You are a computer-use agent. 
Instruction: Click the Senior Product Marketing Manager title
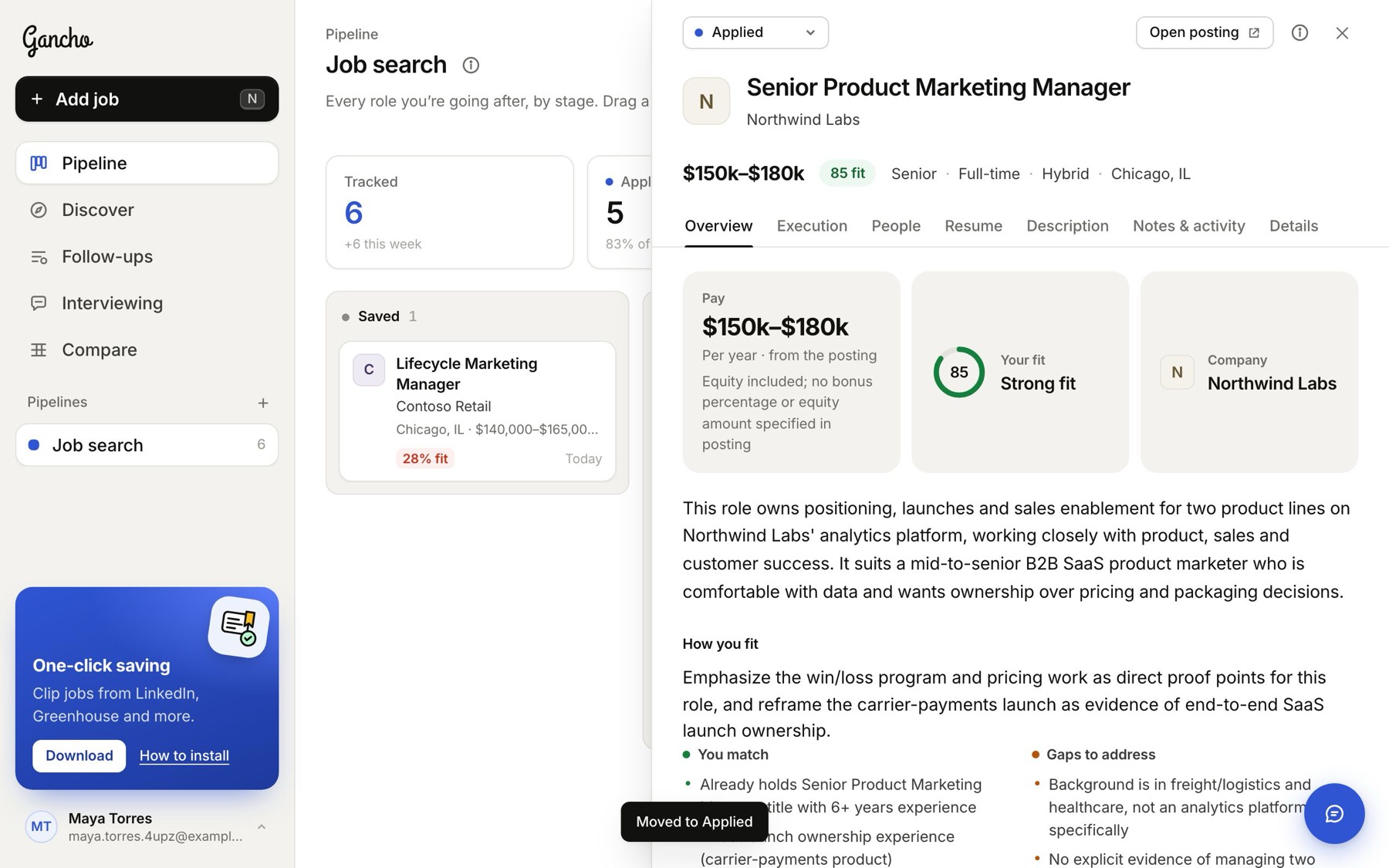pos(938,87)
